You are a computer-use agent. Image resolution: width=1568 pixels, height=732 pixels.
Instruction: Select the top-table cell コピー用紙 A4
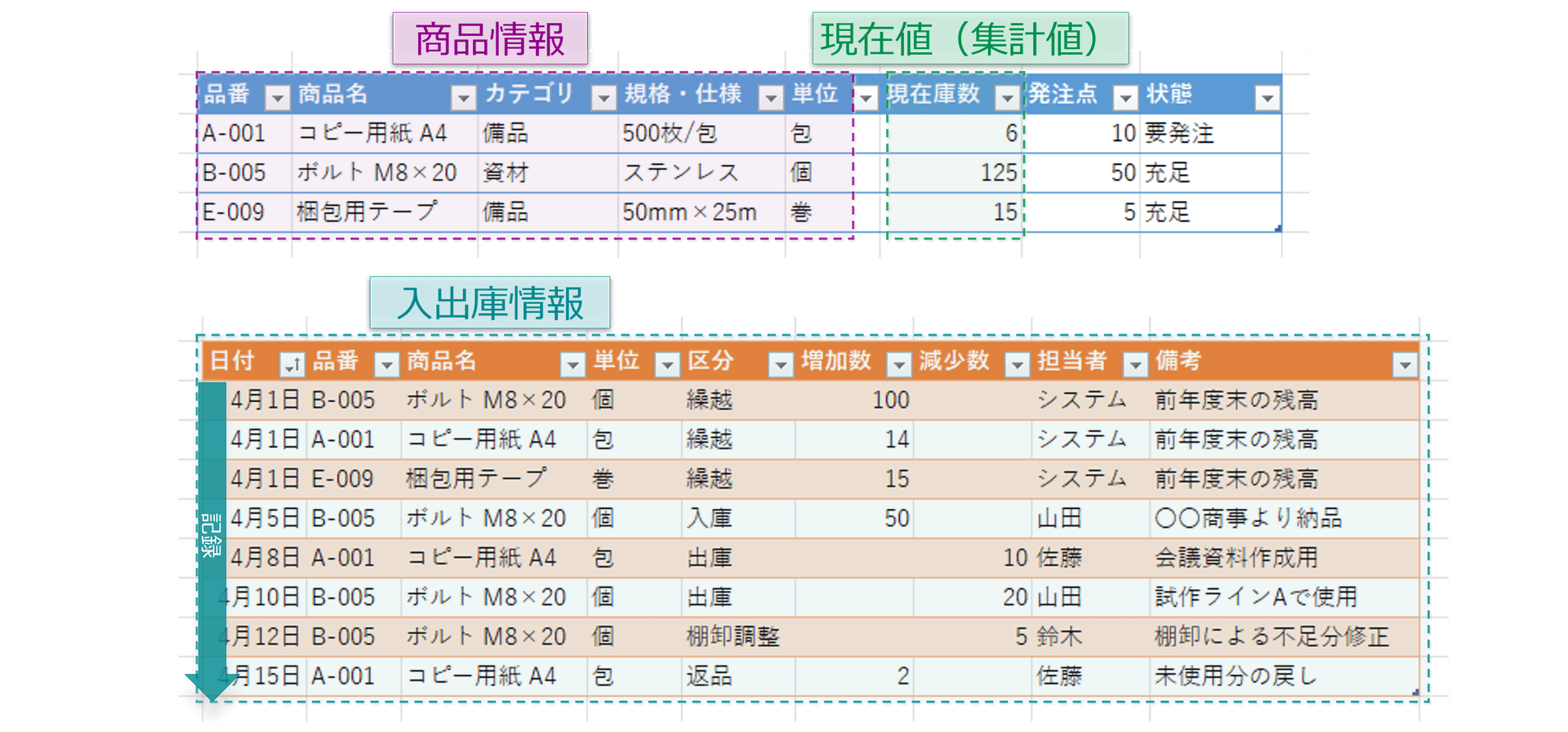pyautogui.click(x=385, y=133)
